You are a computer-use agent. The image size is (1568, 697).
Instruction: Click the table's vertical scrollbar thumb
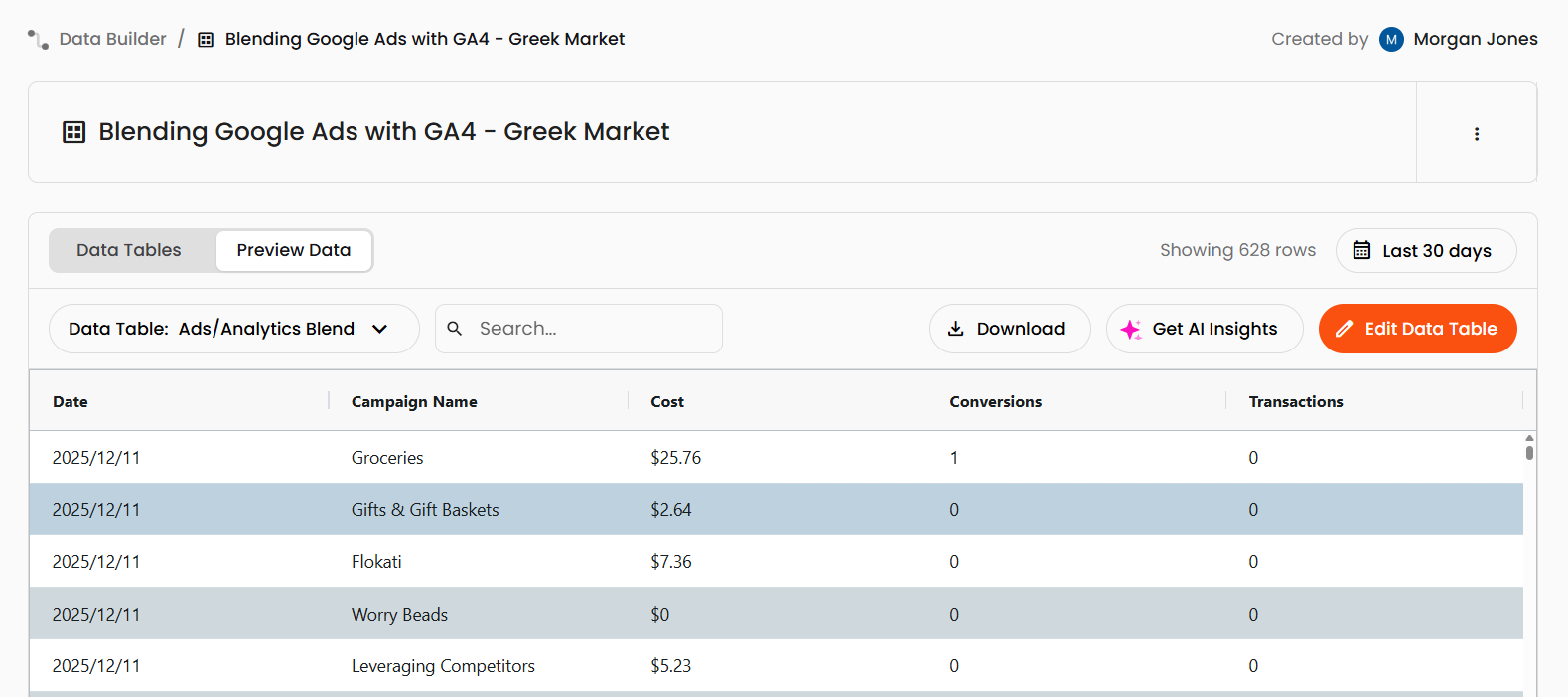(1529, 452)
